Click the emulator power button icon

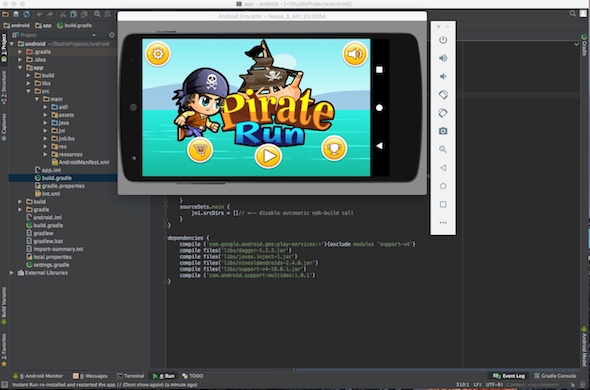pos(443,40)
